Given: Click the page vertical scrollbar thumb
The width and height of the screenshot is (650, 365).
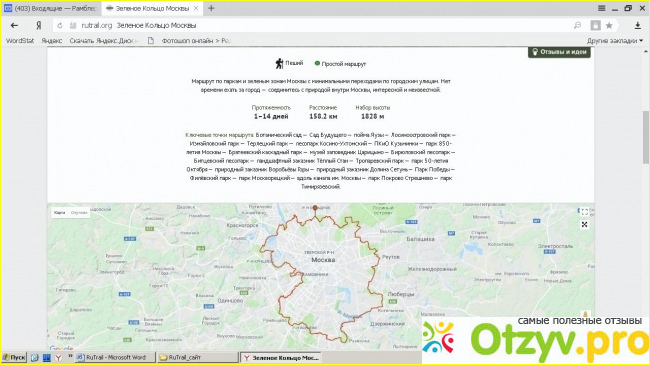Looking at the screenshot, I should click(646, 137).
